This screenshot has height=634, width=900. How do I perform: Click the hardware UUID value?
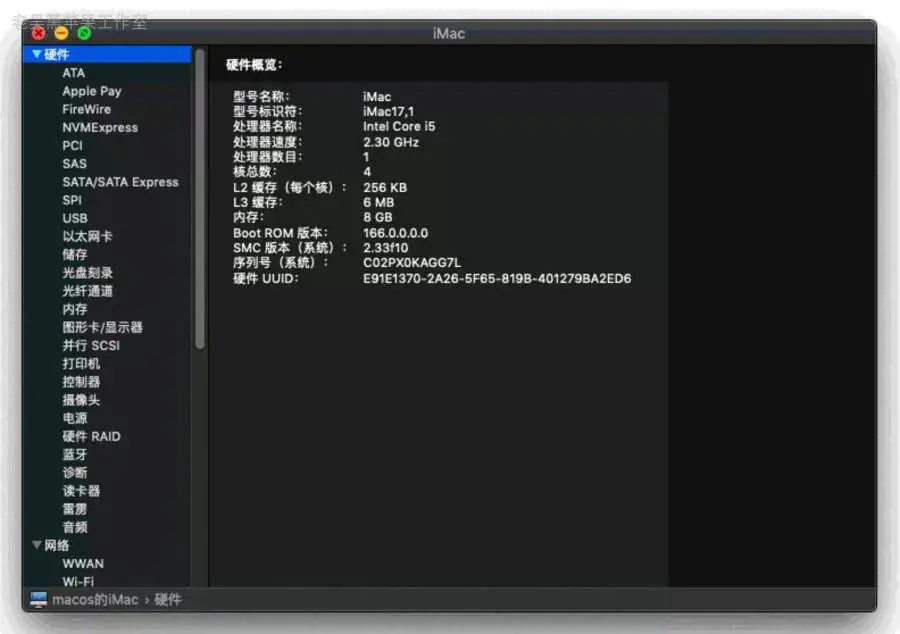(x=496, y=278)
